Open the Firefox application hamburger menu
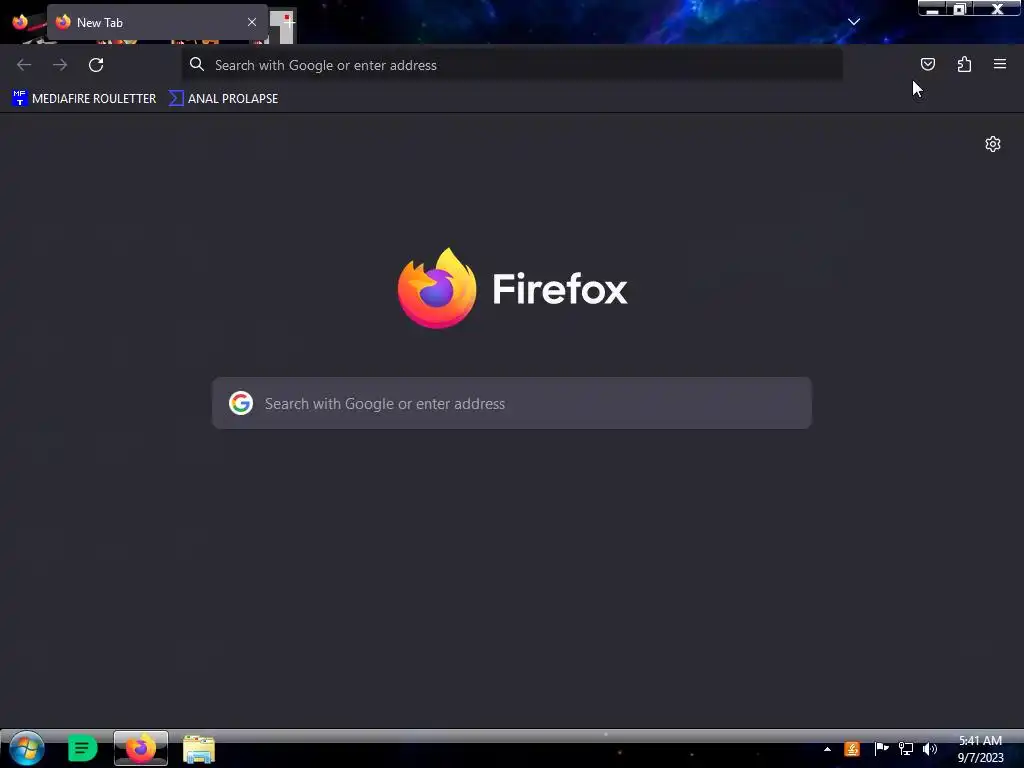This screenshot has width=1024, height=768. [x=1000, y=64]
